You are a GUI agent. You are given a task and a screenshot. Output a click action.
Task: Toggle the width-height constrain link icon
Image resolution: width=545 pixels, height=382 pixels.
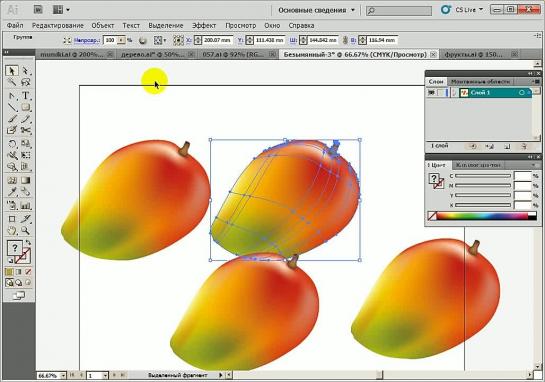345,40
